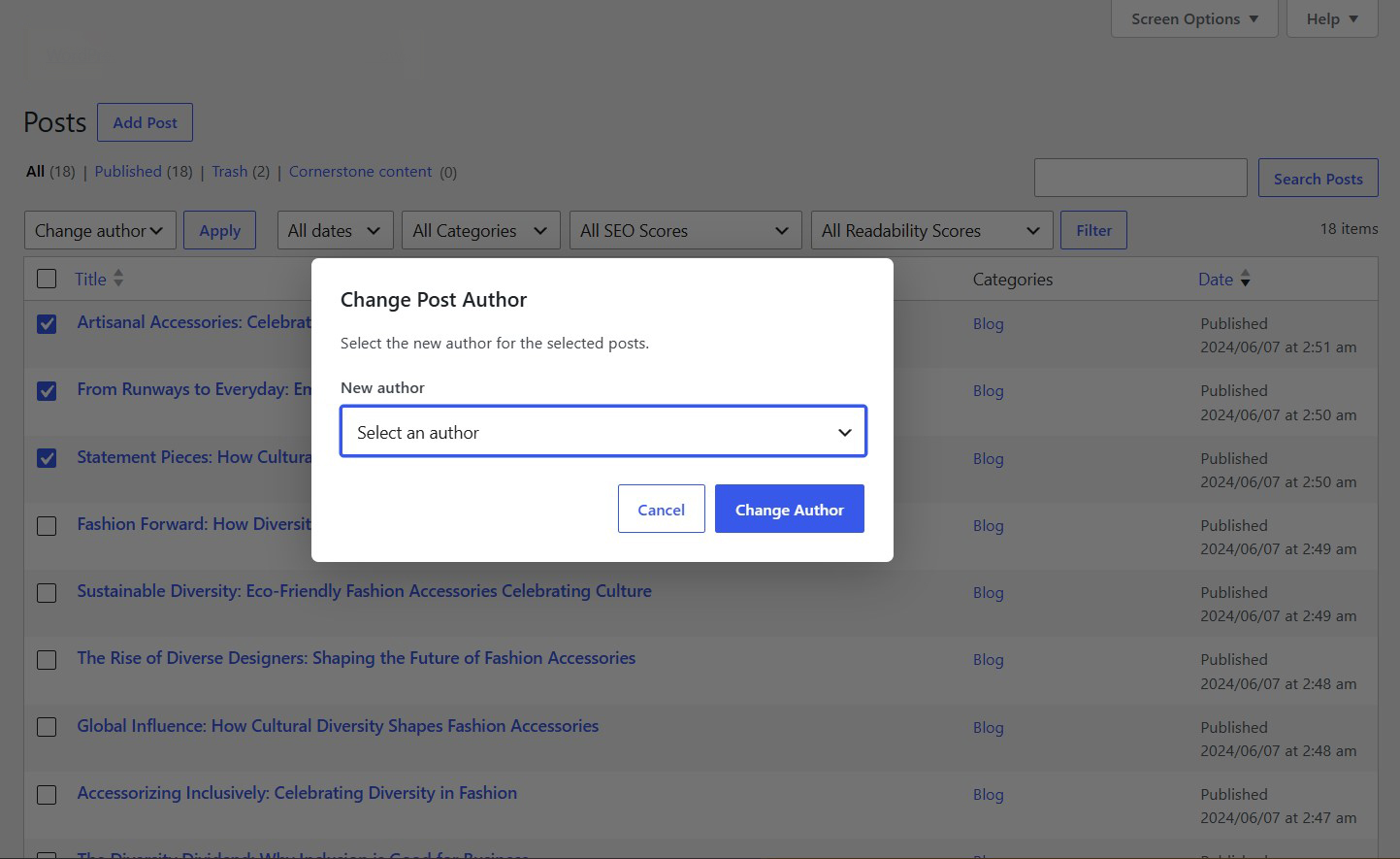
Task: Open the Select an author dropdown
Action: (x=602, y=432)
